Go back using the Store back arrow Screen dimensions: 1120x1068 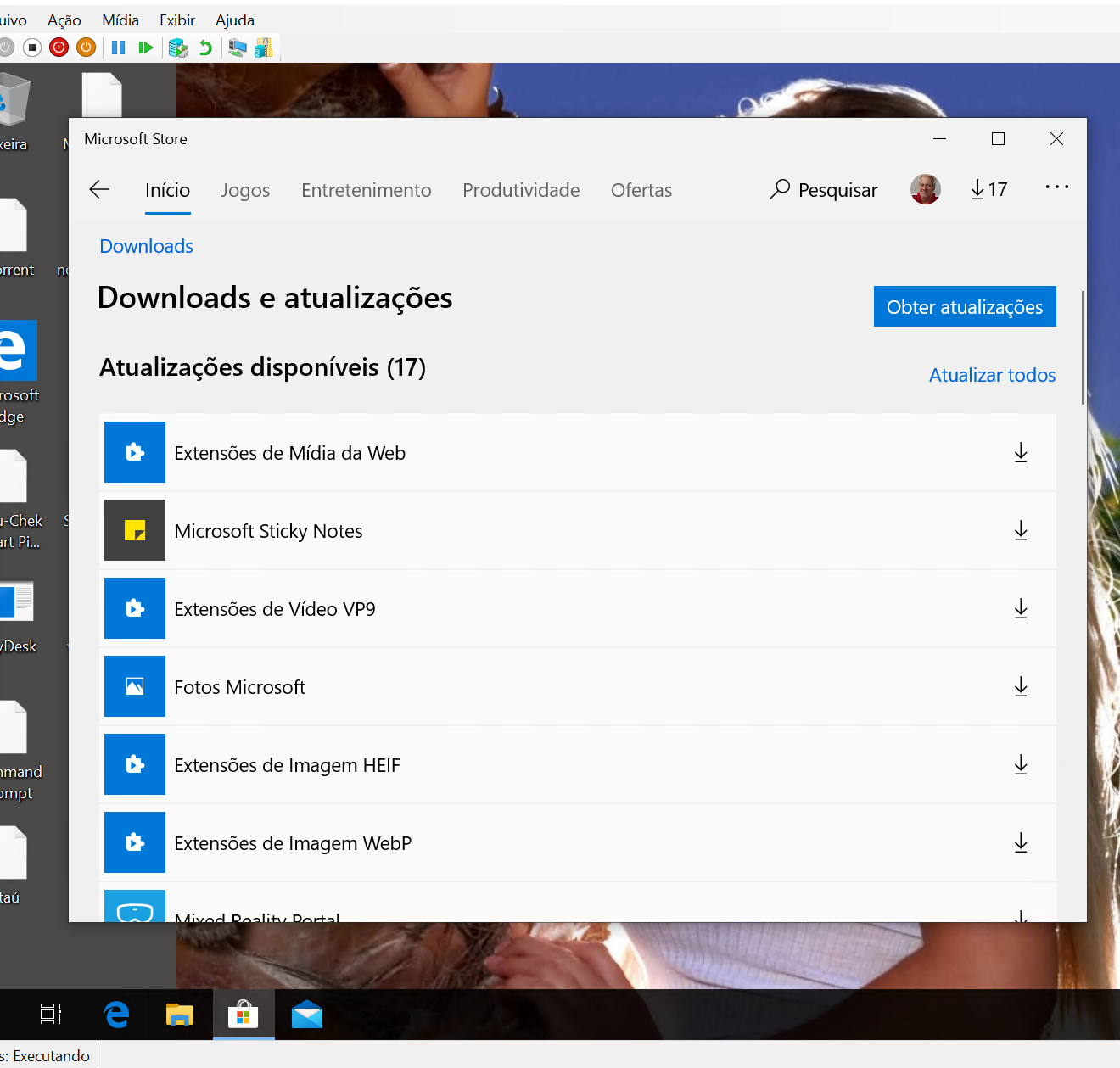click(x=100, y=189)
